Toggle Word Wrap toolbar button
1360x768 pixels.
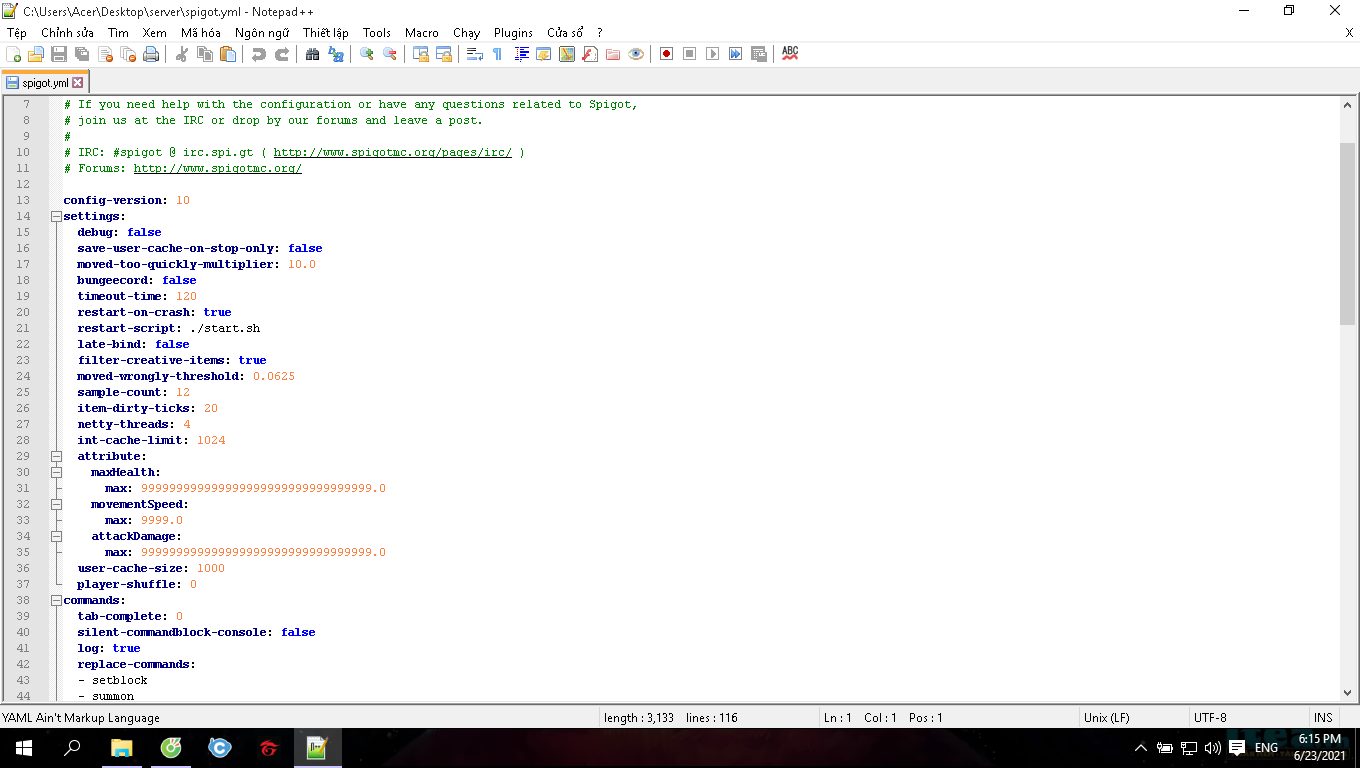(475, 54)
